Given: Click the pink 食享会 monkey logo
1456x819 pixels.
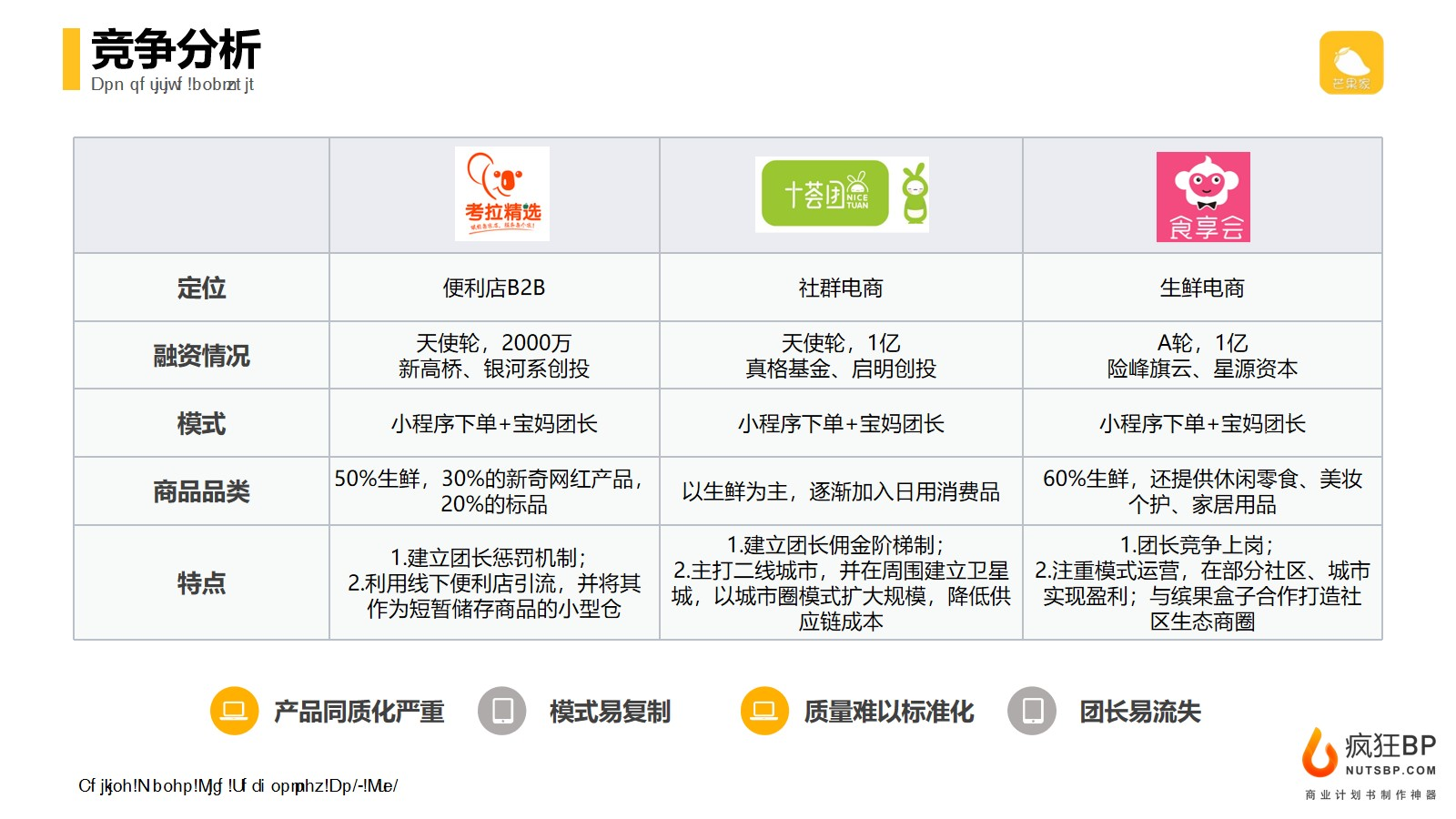Looking at the screenshot, I should (1203, 197).
